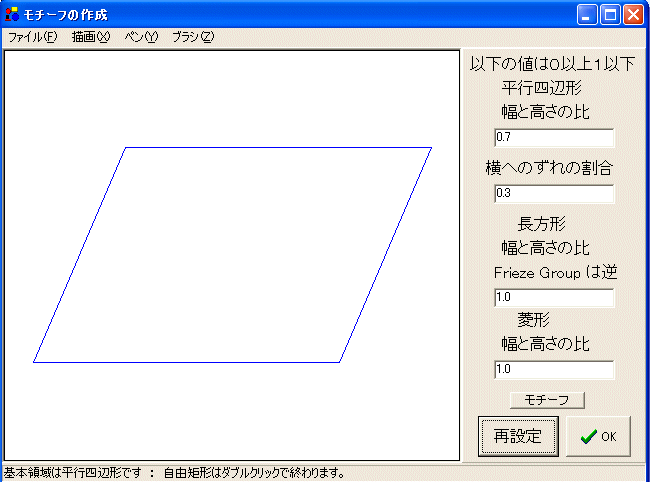Confirm with the OK checkmark button
Screen dimensions: 650x482
(x=598, y=436)
